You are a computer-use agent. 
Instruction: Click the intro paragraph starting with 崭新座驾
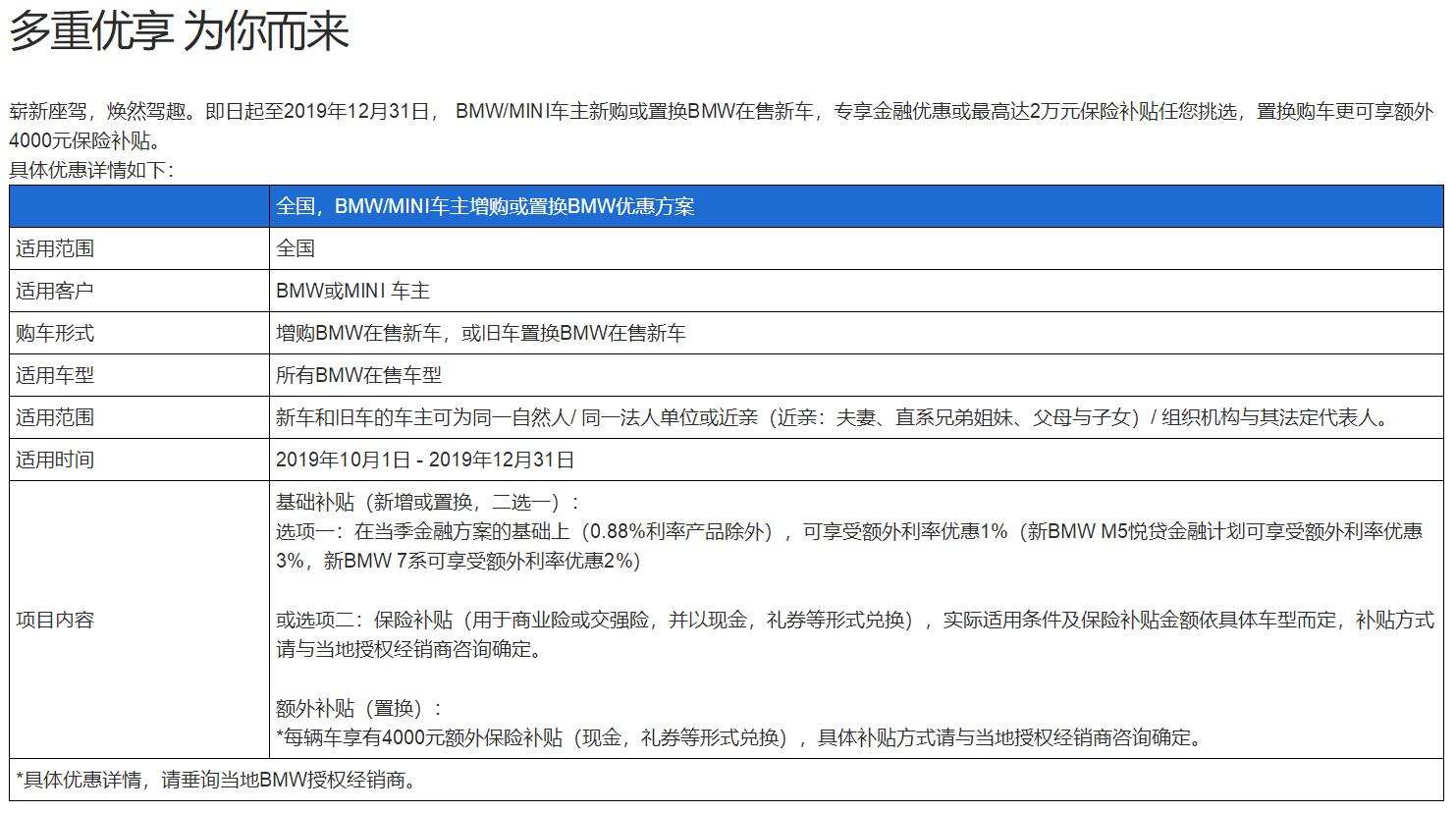(x=722, y=125)
